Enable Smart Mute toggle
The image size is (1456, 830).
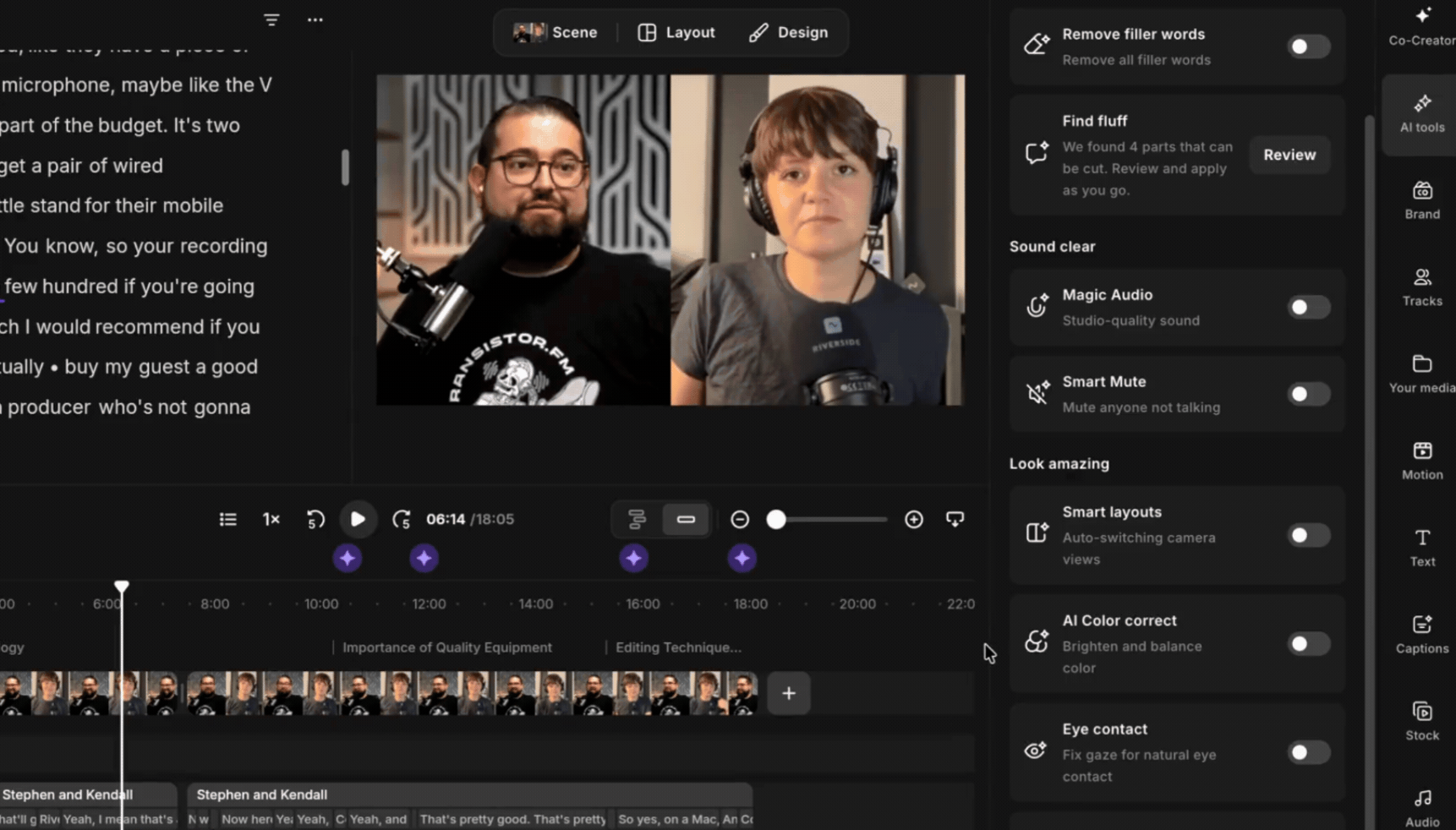coord(1308,394)
